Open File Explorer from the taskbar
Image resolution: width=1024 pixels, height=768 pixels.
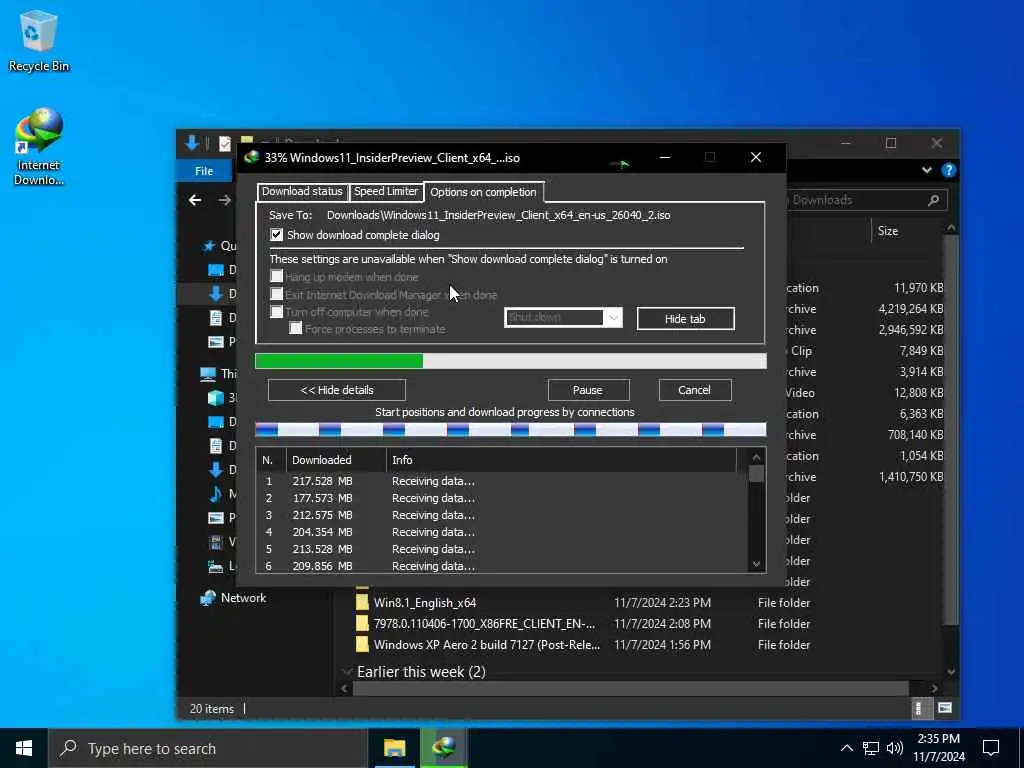pos(394,748)
